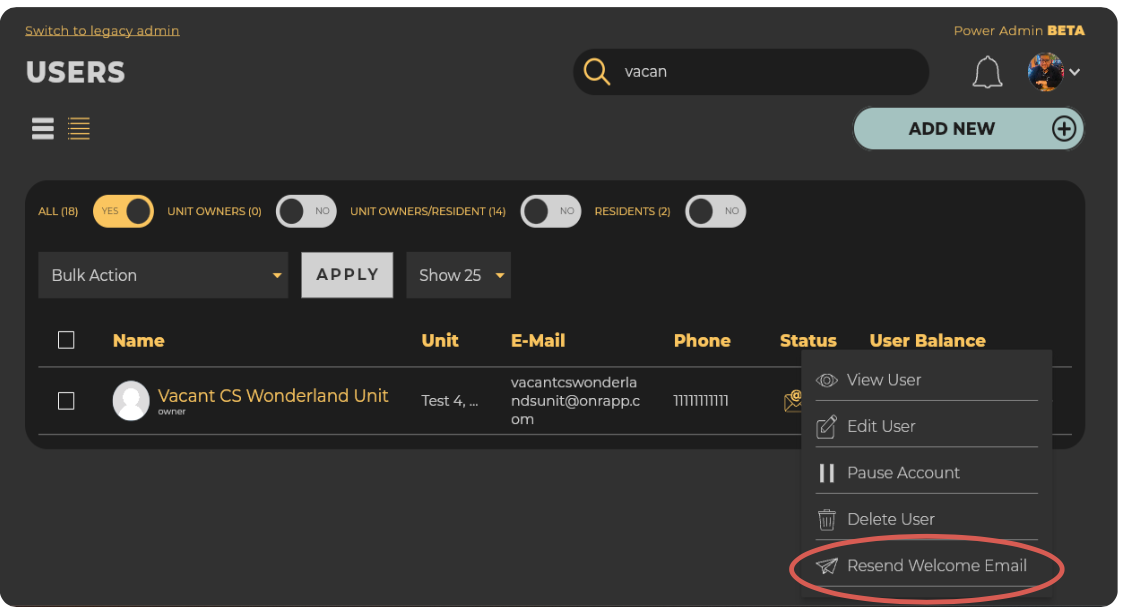
Task: Click the Switch to legacy admin link
Action: [x=101, y=30]
